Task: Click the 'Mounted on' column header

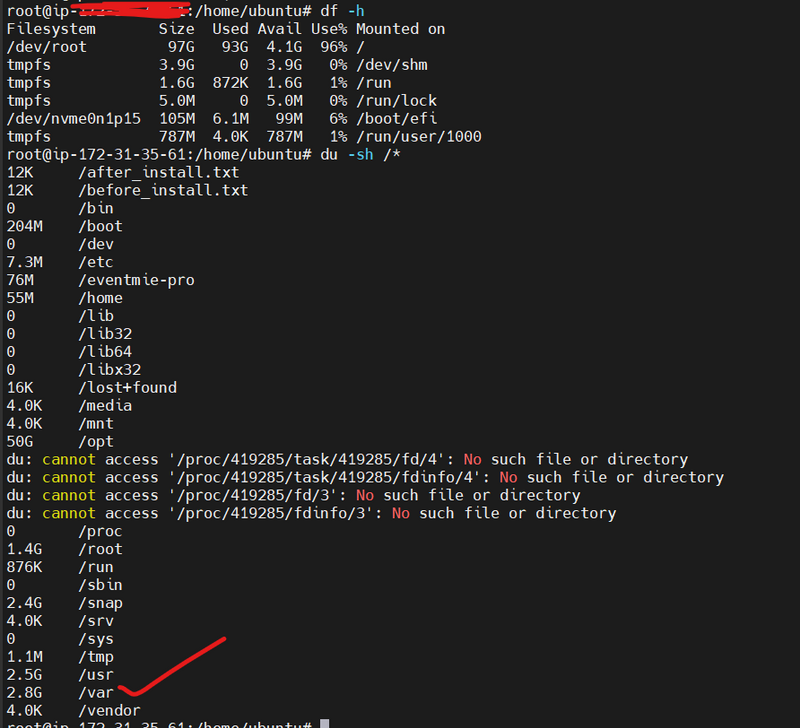Action: point(400,29)
